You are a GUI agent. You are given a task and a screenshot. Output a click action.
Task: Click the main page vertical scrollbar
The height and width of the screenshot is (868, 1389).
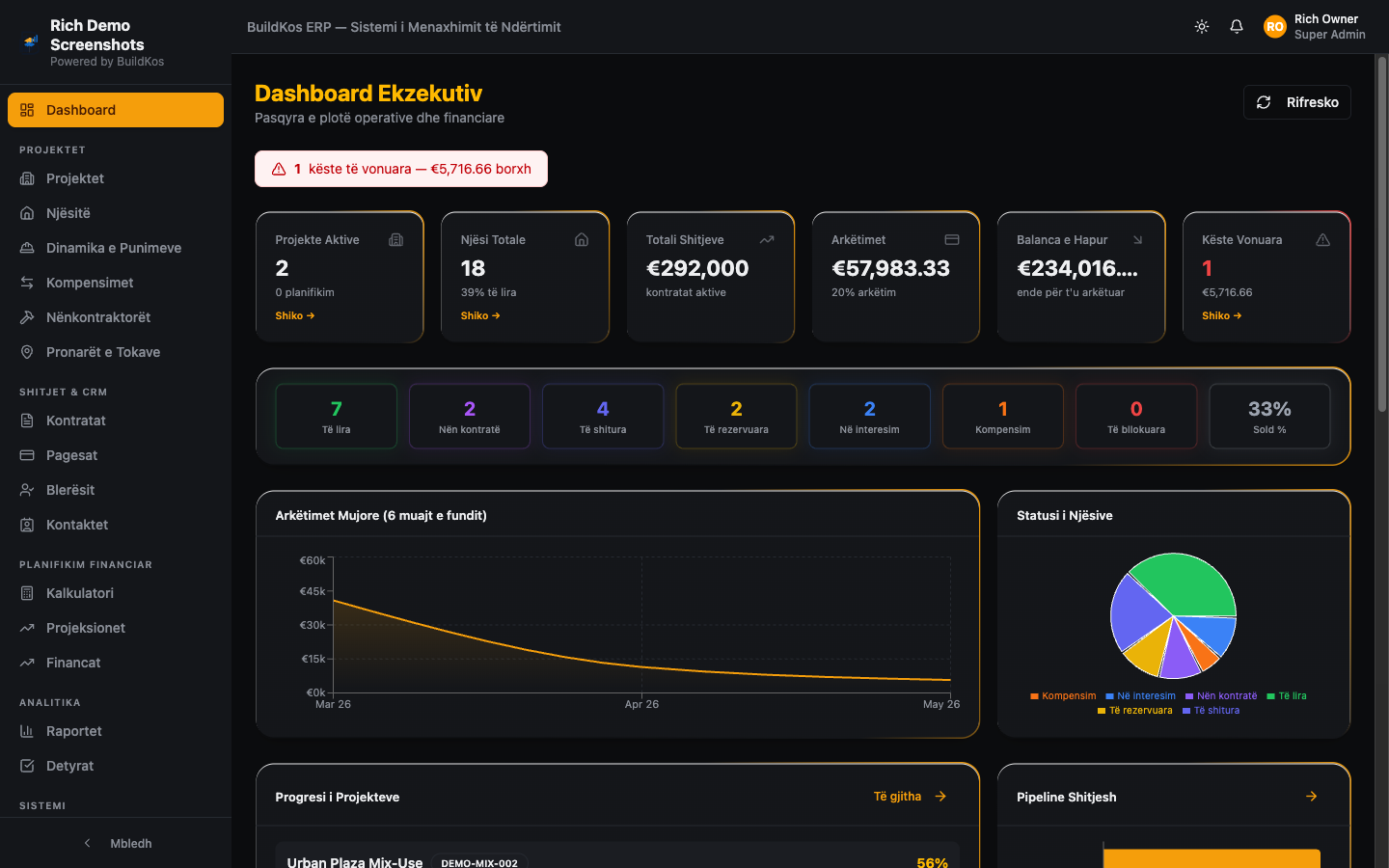coord(1382,236)
